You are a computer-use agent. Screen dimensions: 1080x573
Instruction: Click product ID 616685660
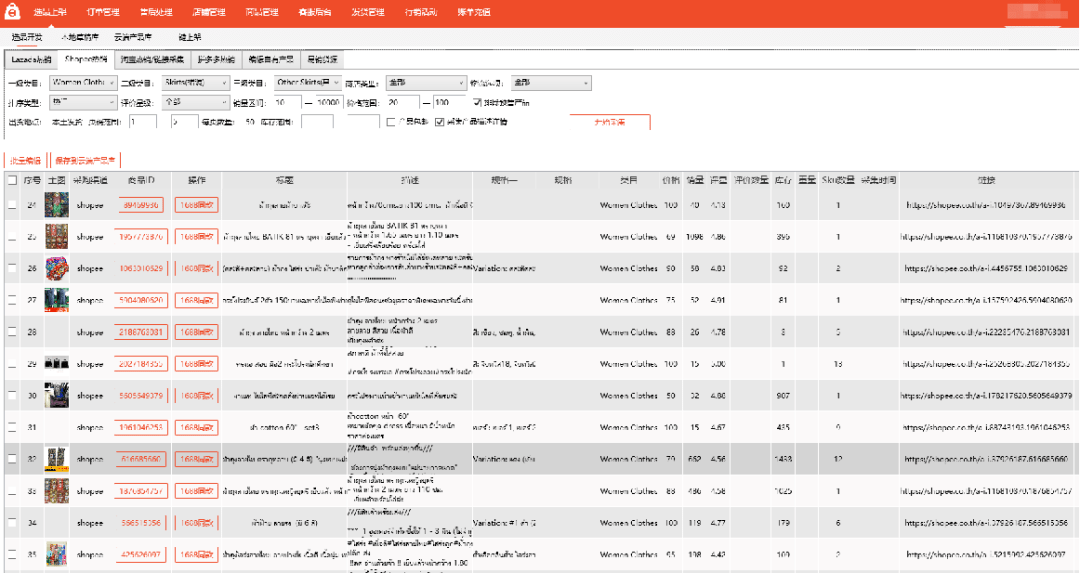tap(140, 459)
